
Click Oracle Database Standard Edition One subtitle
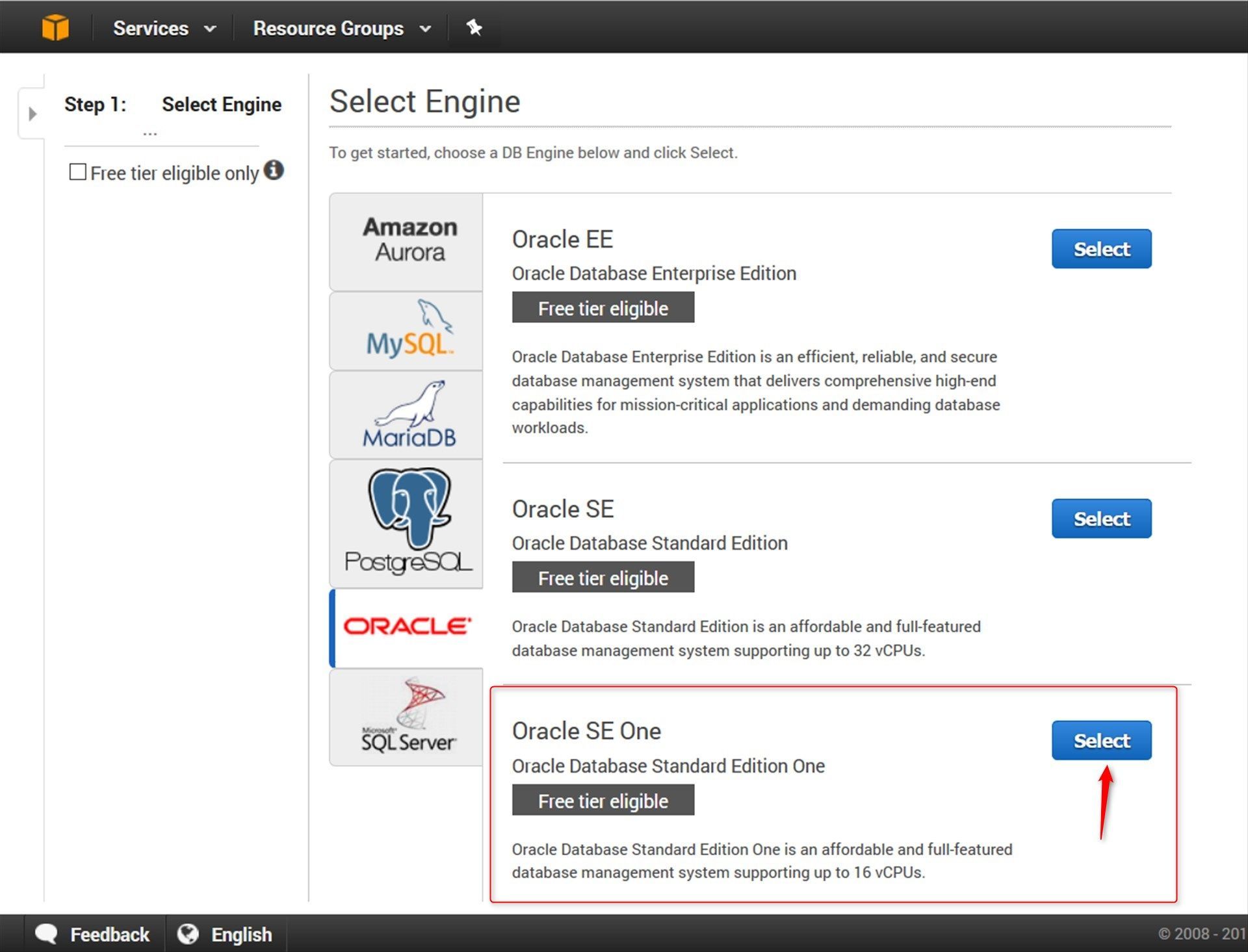coord(668,766)
